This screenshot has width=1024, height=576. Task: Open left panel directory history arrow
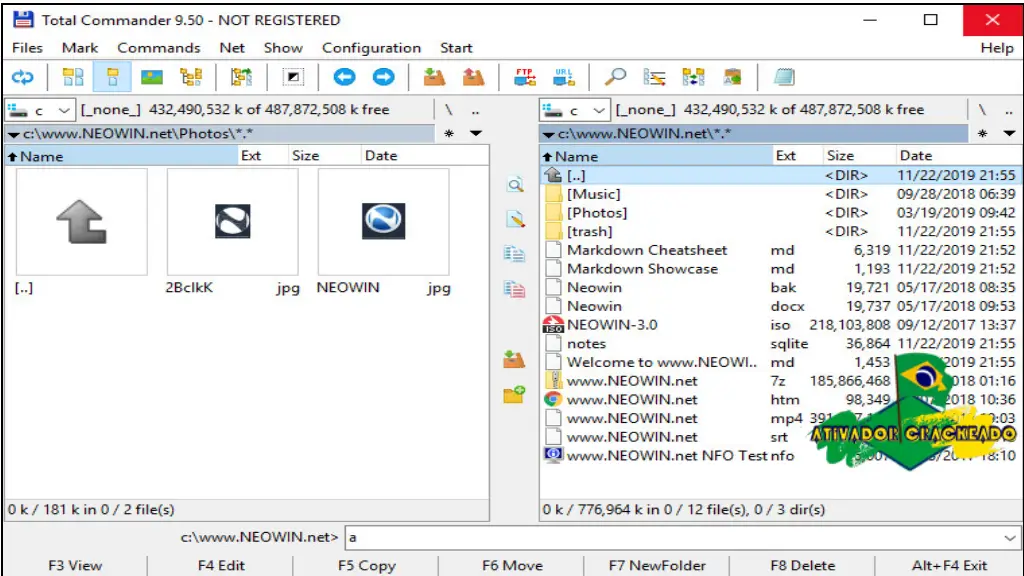[x=476, y=133]
